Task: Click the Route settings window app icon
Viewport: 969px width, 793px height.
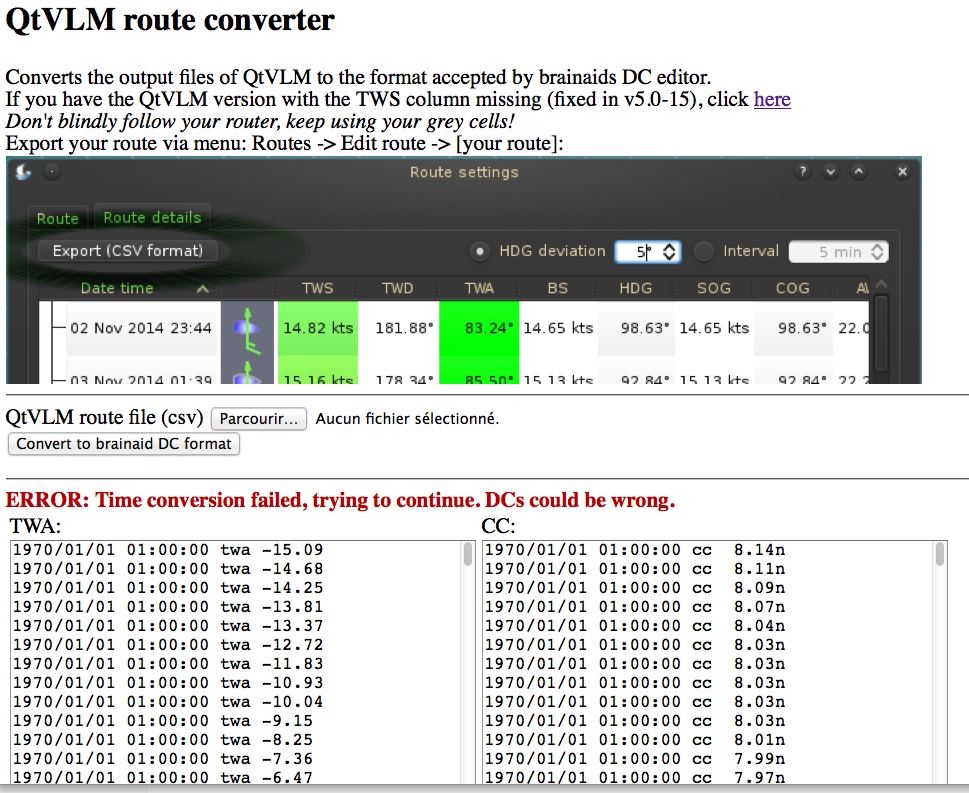Action: (x=24, y=172)
